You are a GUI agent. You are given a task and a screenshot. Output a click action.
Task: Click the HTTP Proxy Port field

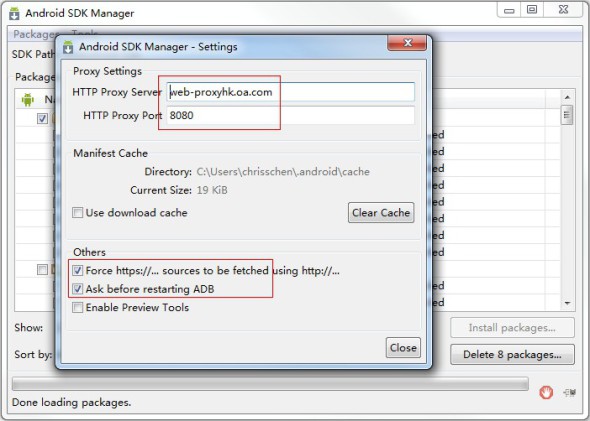coord(290,115)
